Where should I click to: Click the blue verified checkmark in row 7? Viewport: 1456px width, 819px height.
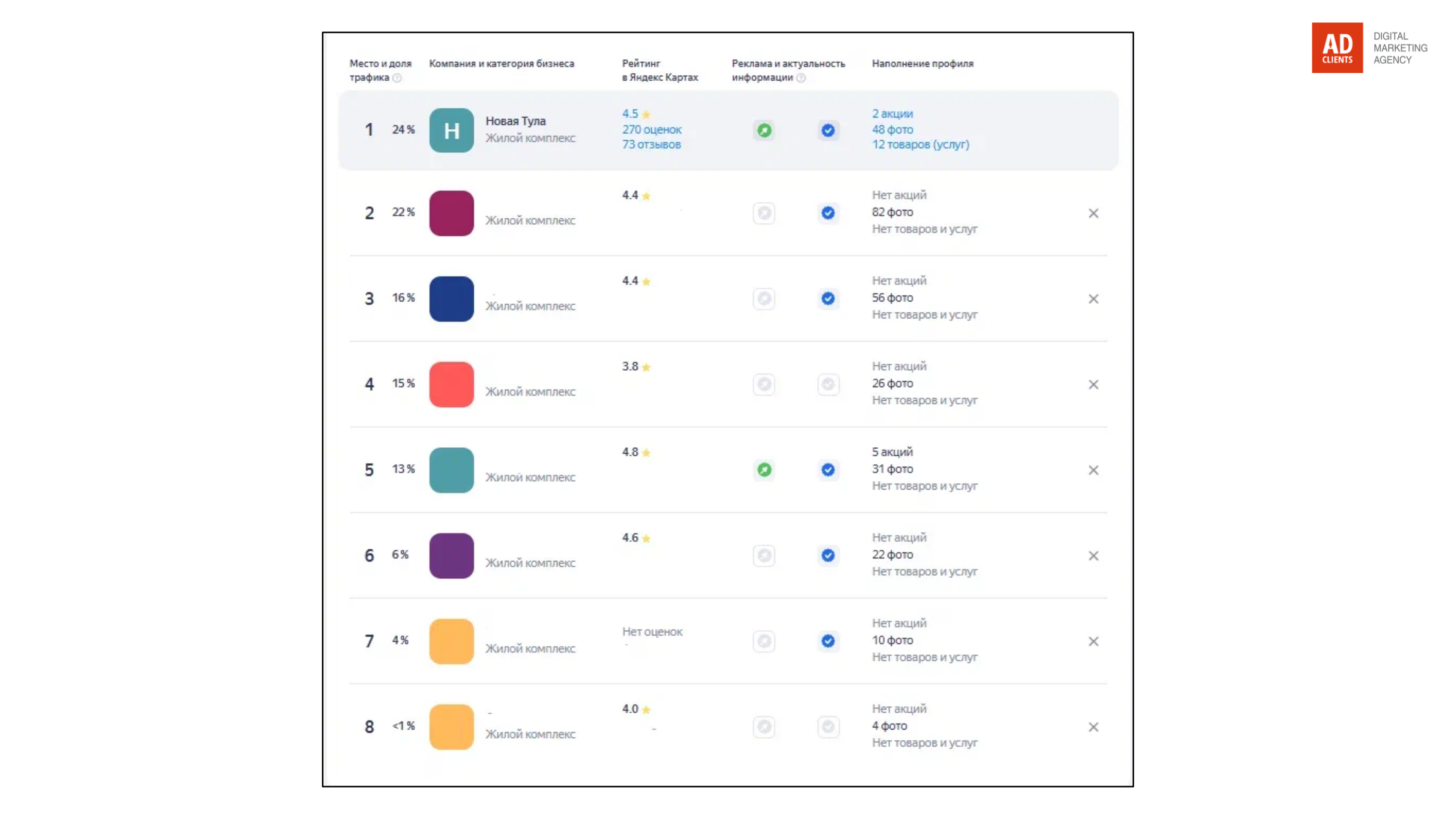tap(828, 641)
